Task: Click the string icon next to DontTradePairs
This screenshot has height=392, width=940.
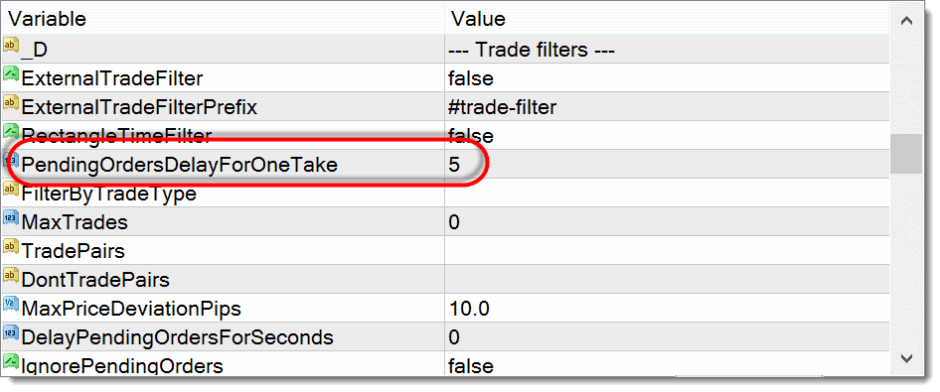Action: [11, 276]
